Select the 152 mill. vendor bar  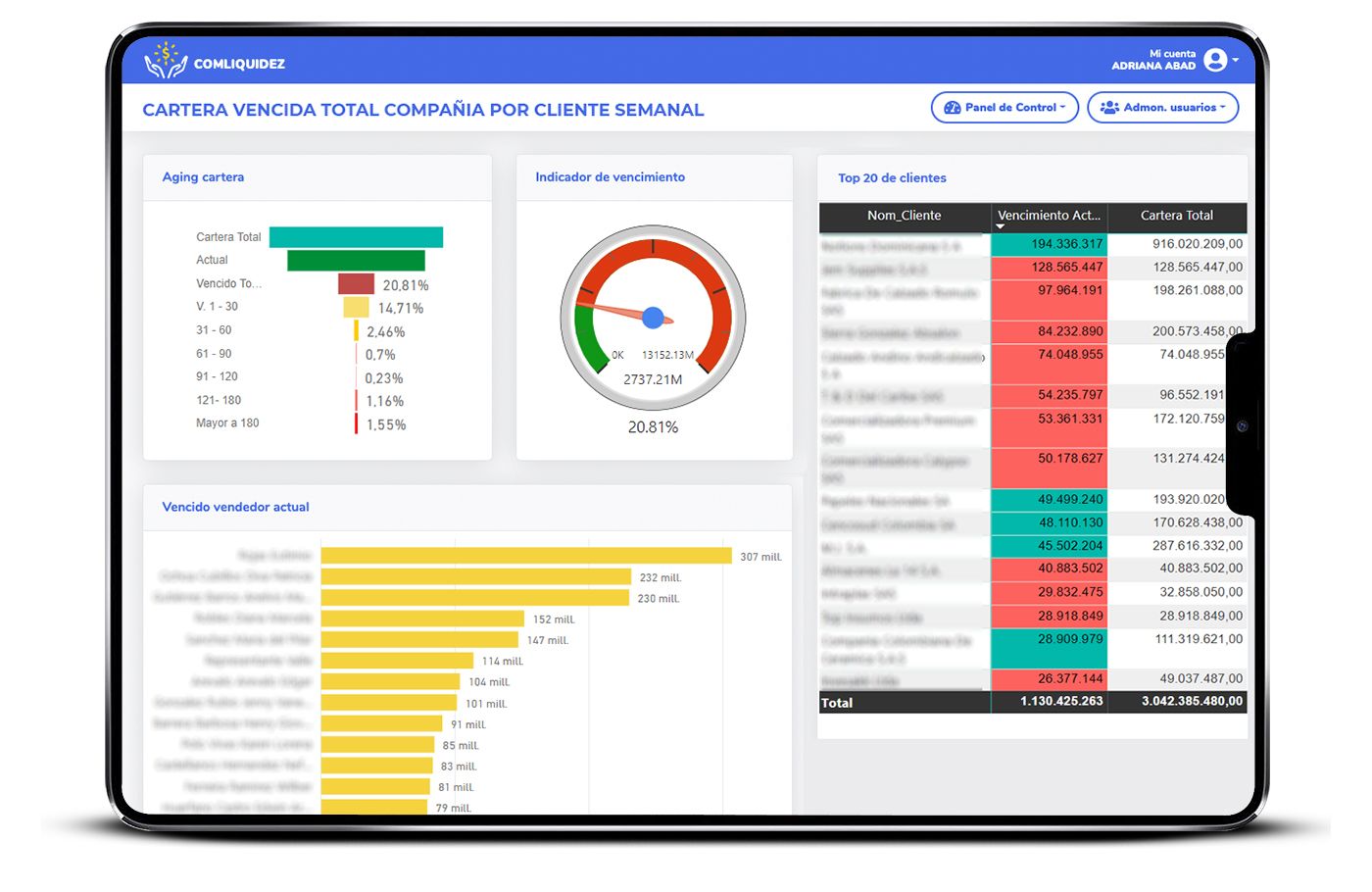pyautogui.click(x=422, y=619)
